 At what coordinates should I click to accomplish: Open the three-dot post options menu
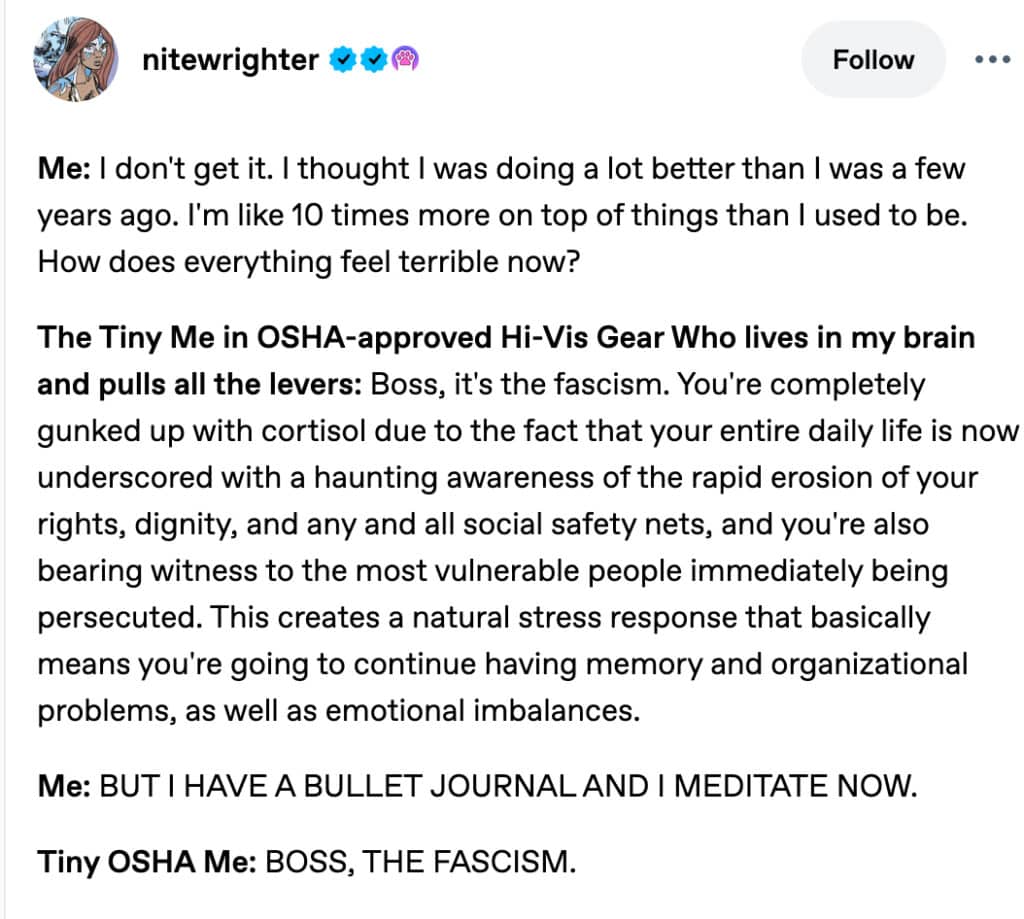pos(992,59)
